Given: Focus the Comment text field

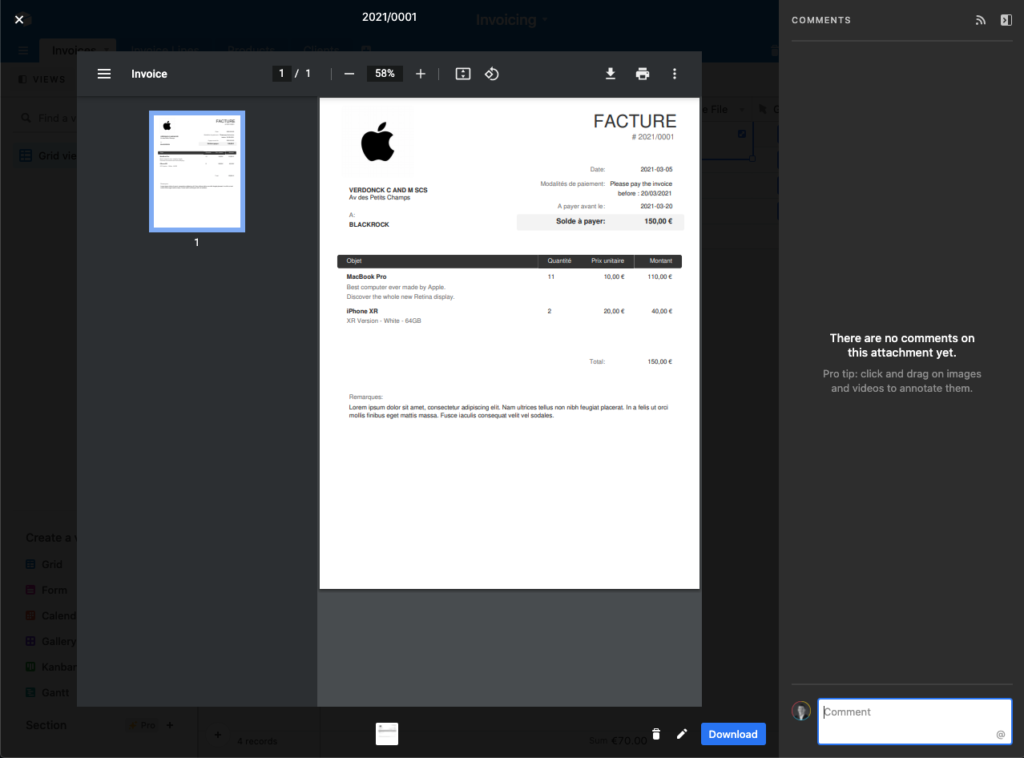Looking at the screenshot, I should coord(914,721).
